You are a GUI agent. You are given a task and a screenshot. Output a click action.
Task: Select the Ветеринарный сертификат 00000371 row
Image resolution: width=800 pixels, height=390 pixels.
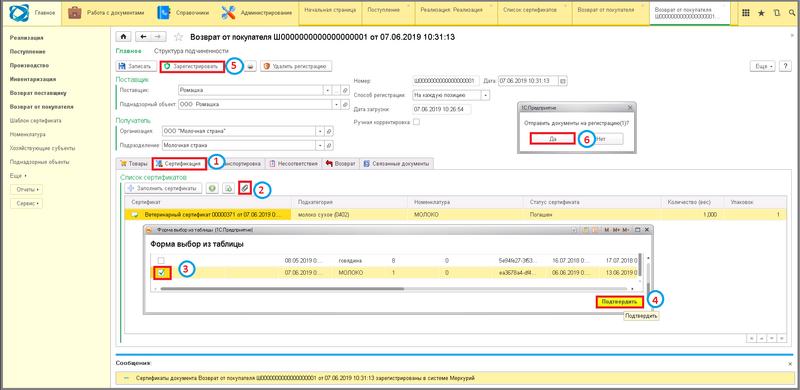click(x=455, y=215)
